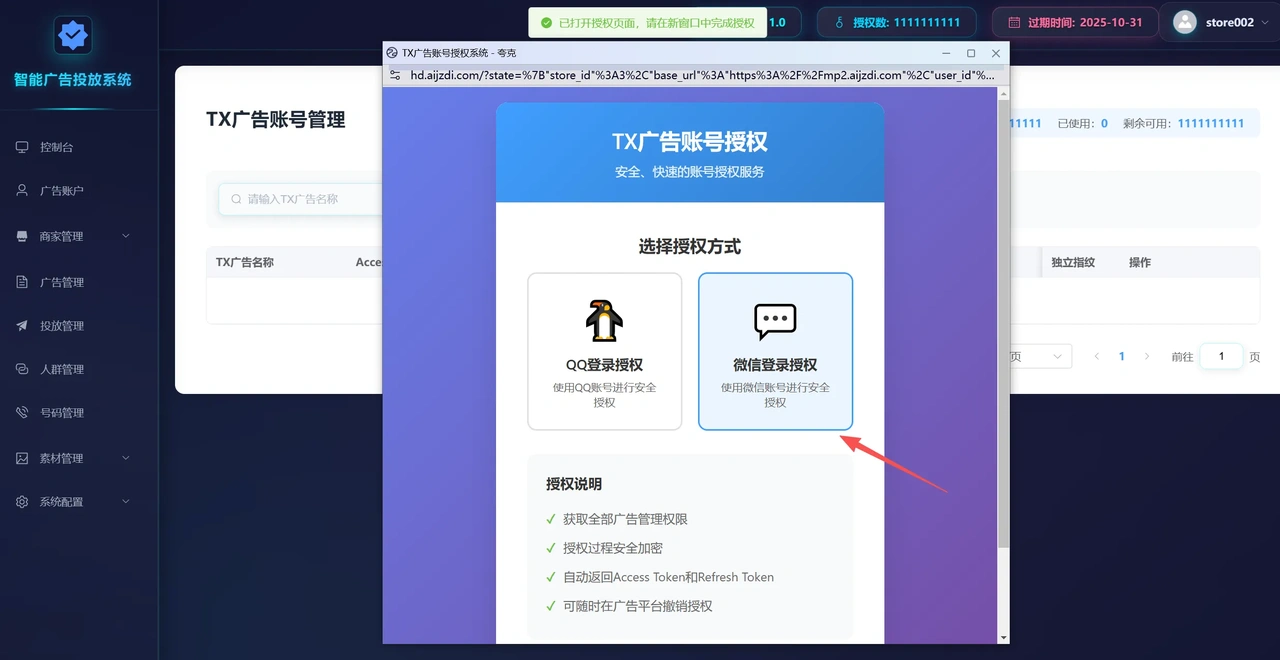
Task: Click the 剩余可用 count text
Action: click(x=1184, y=123)
